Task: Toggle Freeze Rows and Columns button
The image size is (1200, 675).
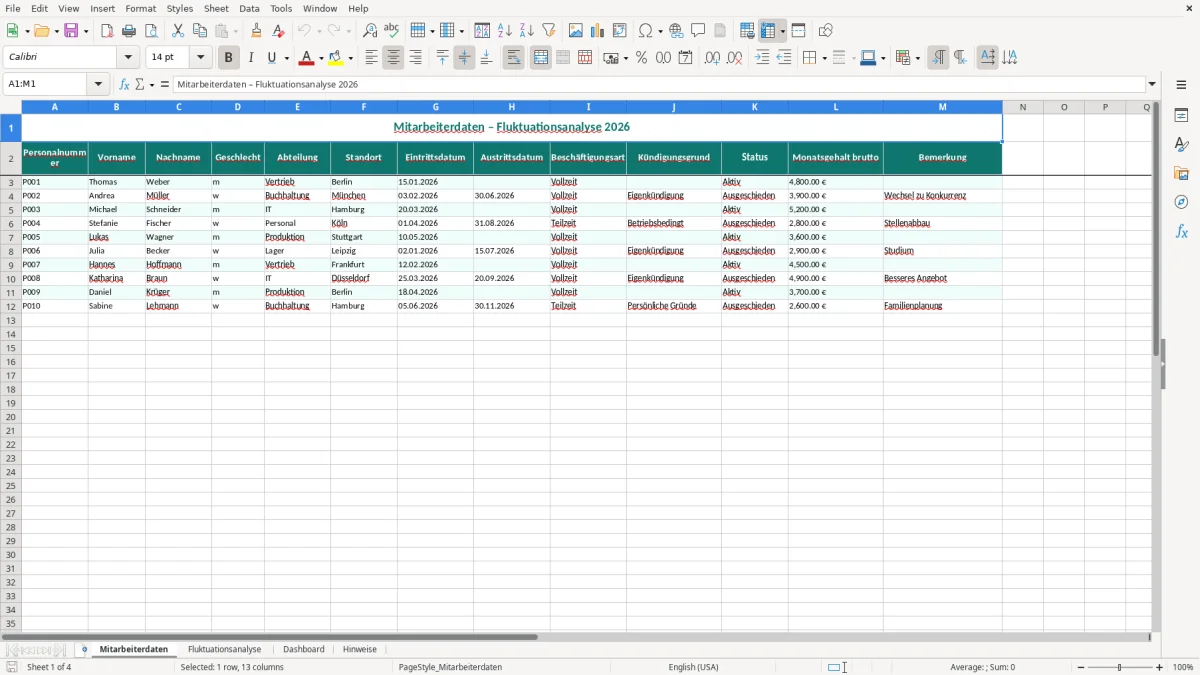Action: tap(767, 31)
